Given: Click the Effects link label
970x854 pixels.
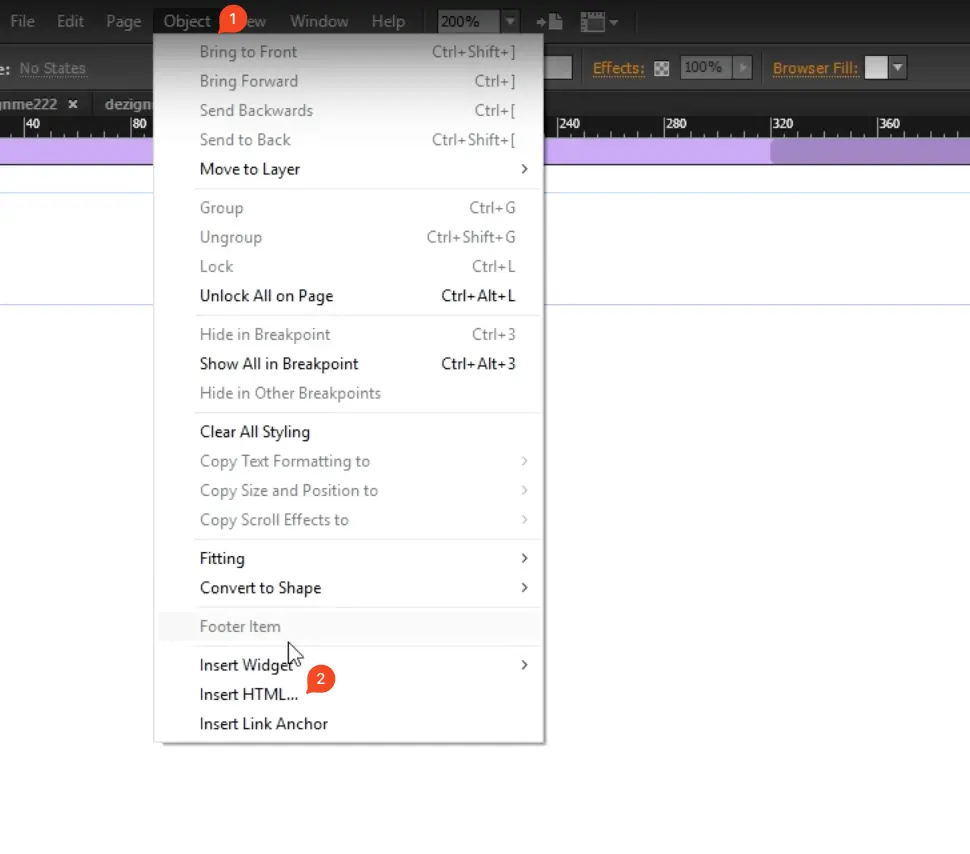Looking at the screenshot, I should [618, 68].
